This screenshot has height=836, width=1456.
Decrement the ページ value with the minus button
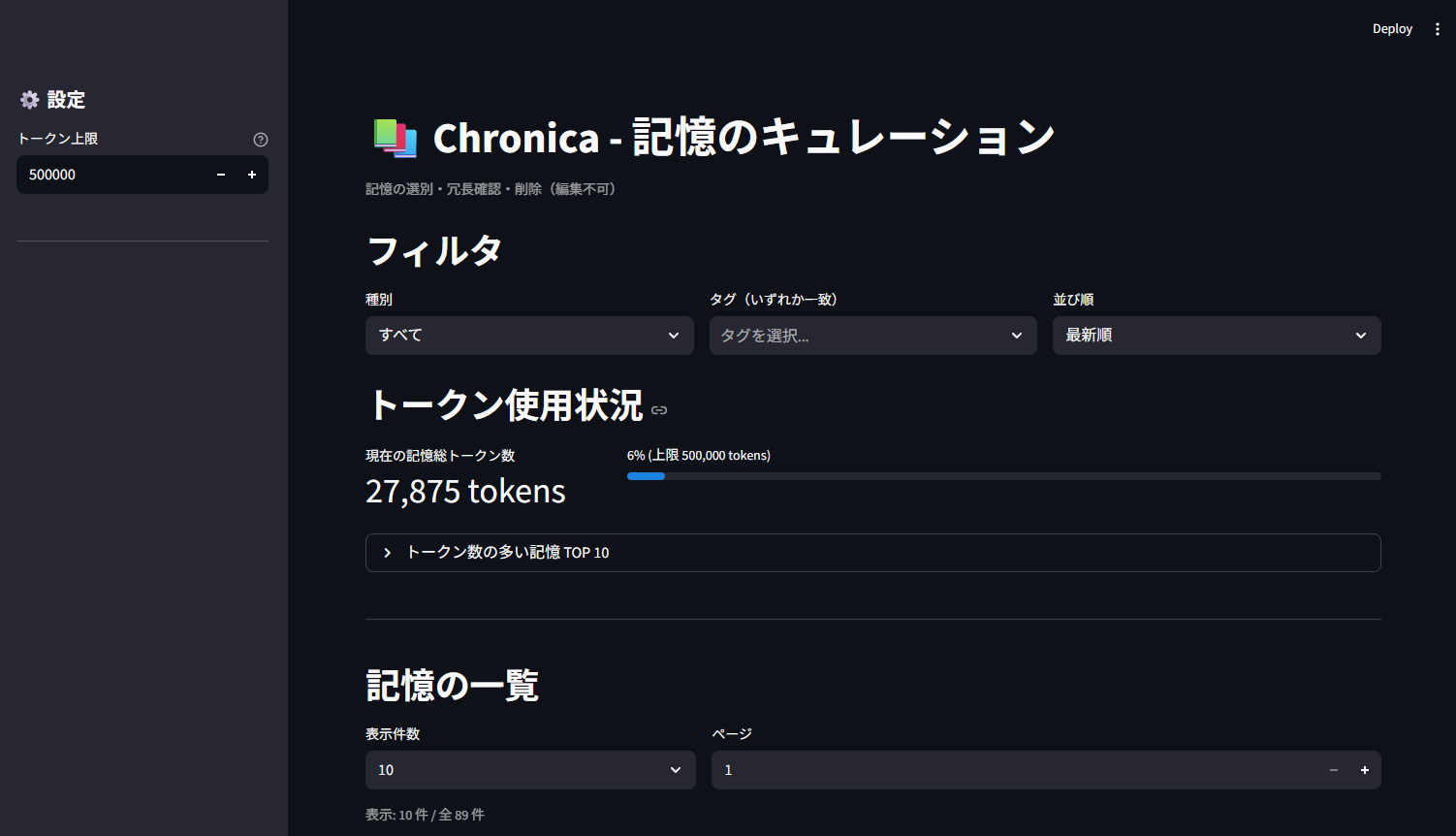[1333, 769]
